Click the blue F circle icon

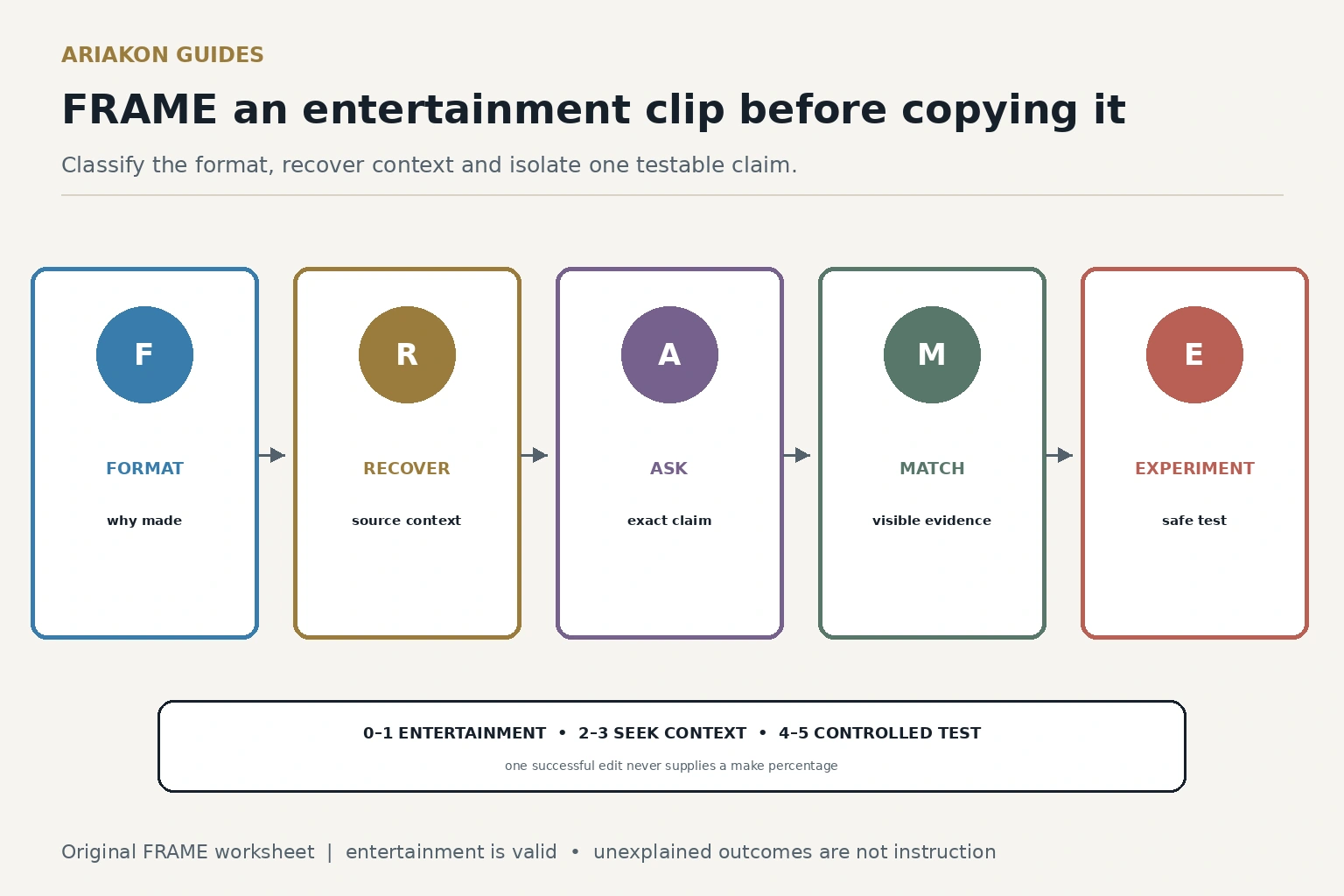(x=144, y=354)
